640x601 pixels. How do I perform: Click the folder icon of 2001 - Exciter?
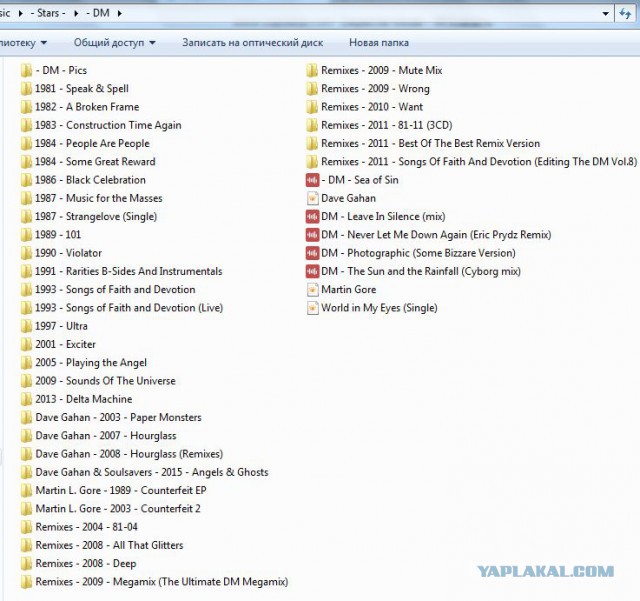click(26, 345)
